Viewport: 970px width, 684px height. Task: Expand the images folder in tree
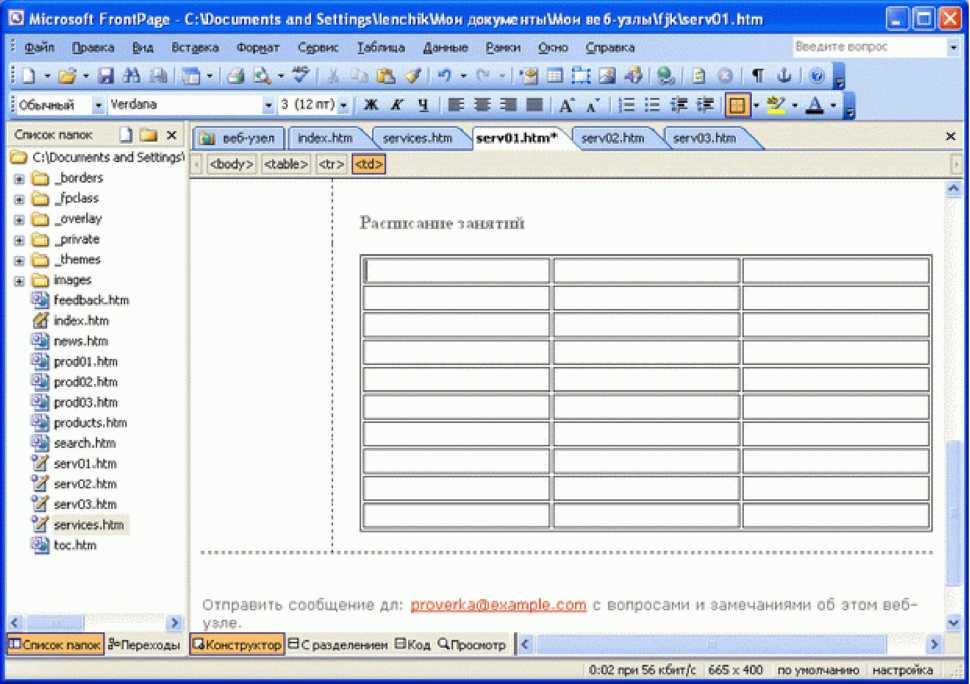coord(19,280)
